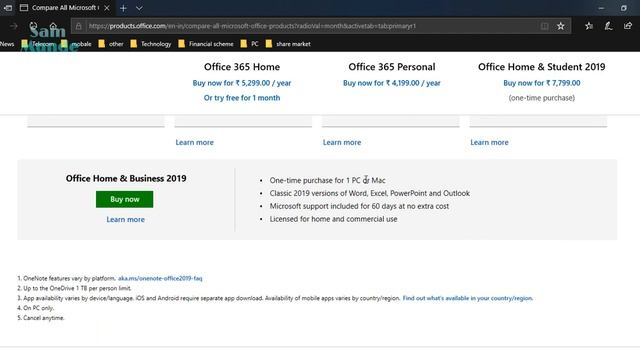Go to the home page icon
Screen dimensions: 640x360
[53, 26]
